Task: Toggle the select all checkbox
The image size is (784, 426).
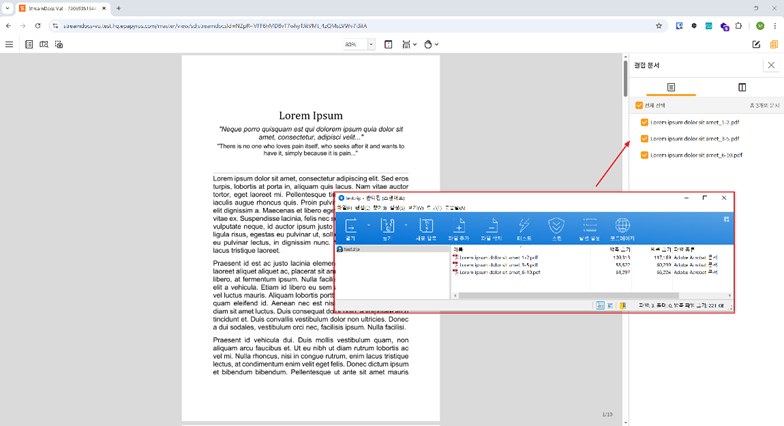Action: [640, 105]
